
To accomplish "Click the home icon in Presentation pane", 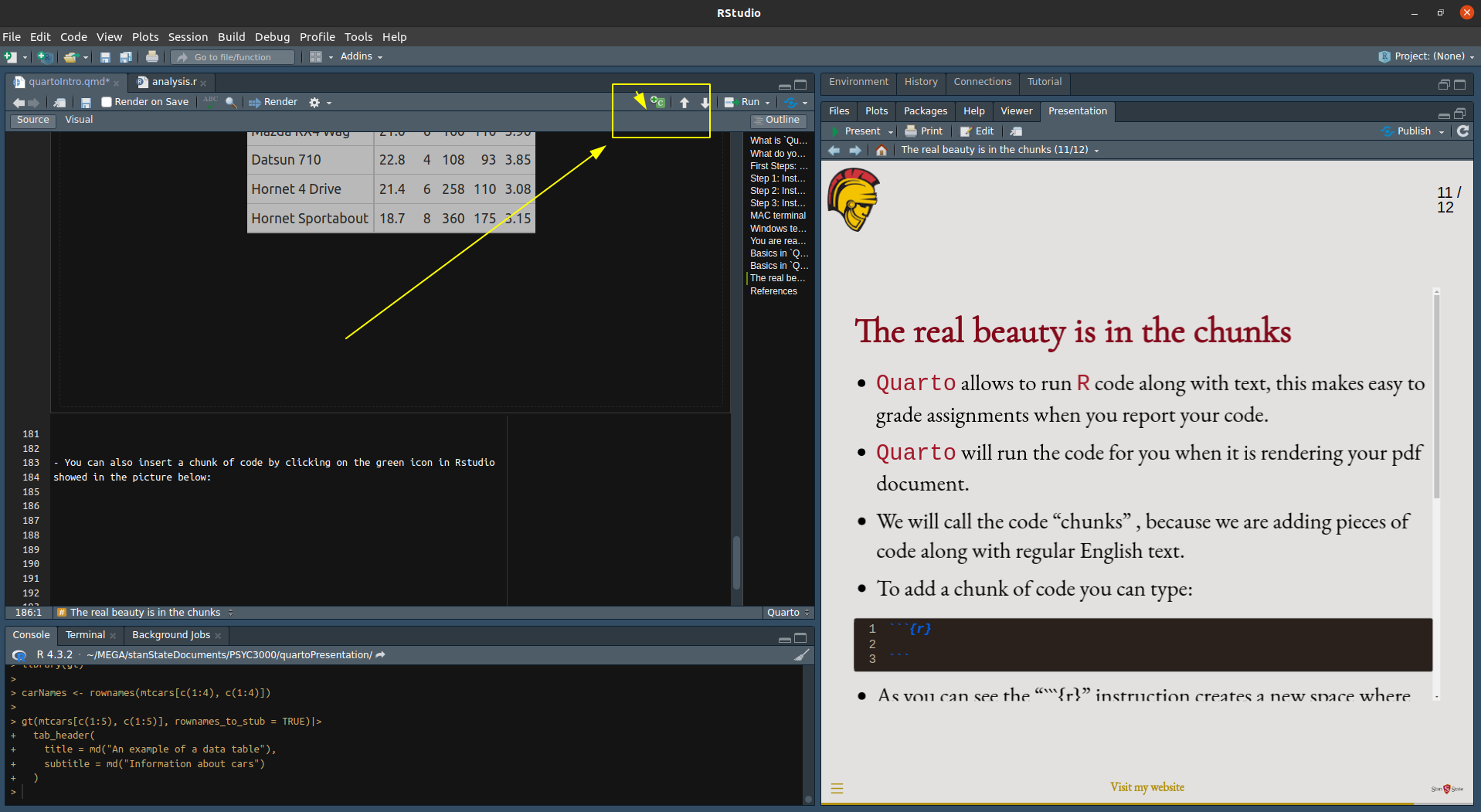I will pos(881,150).
